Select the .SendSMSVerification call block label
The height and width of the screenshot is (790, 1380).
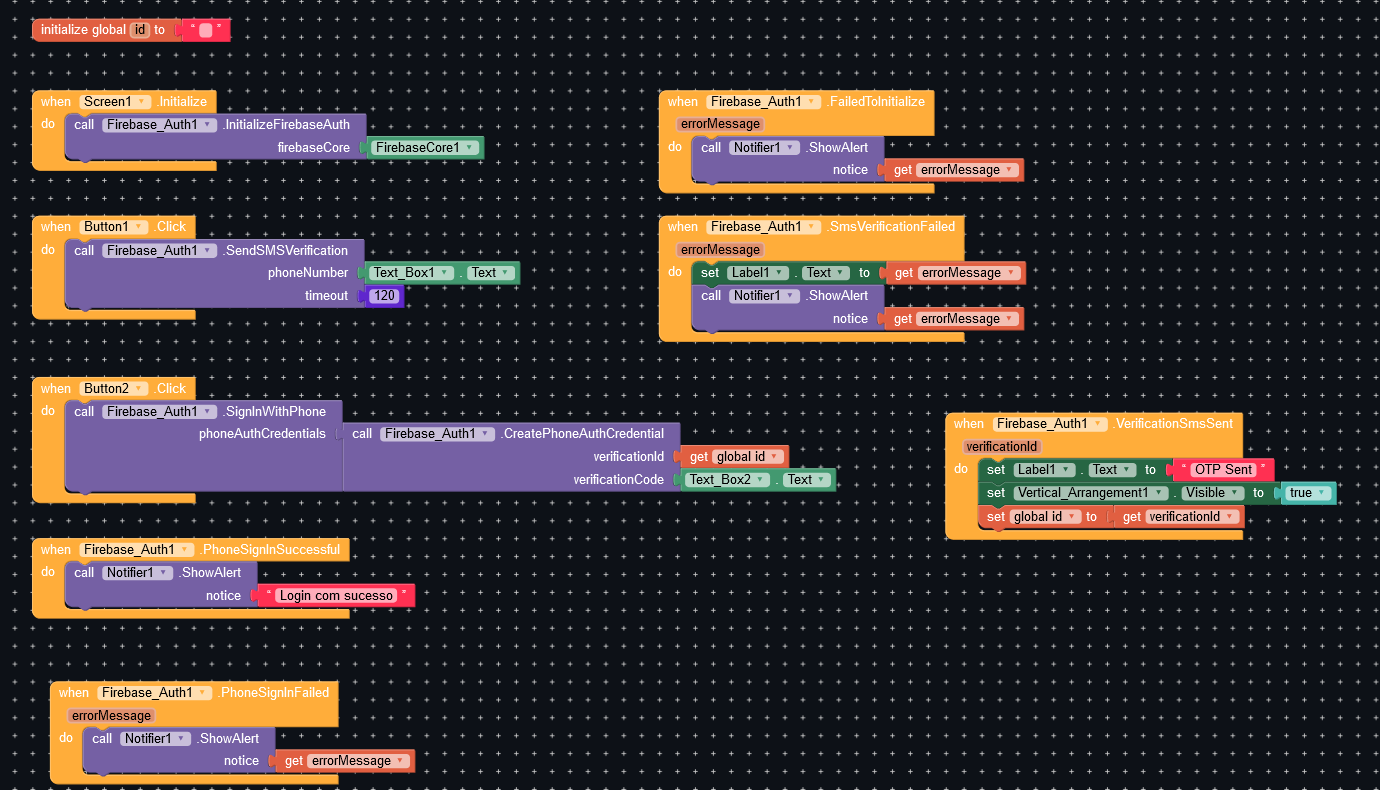pyautogui.click(x=286, y=251)
